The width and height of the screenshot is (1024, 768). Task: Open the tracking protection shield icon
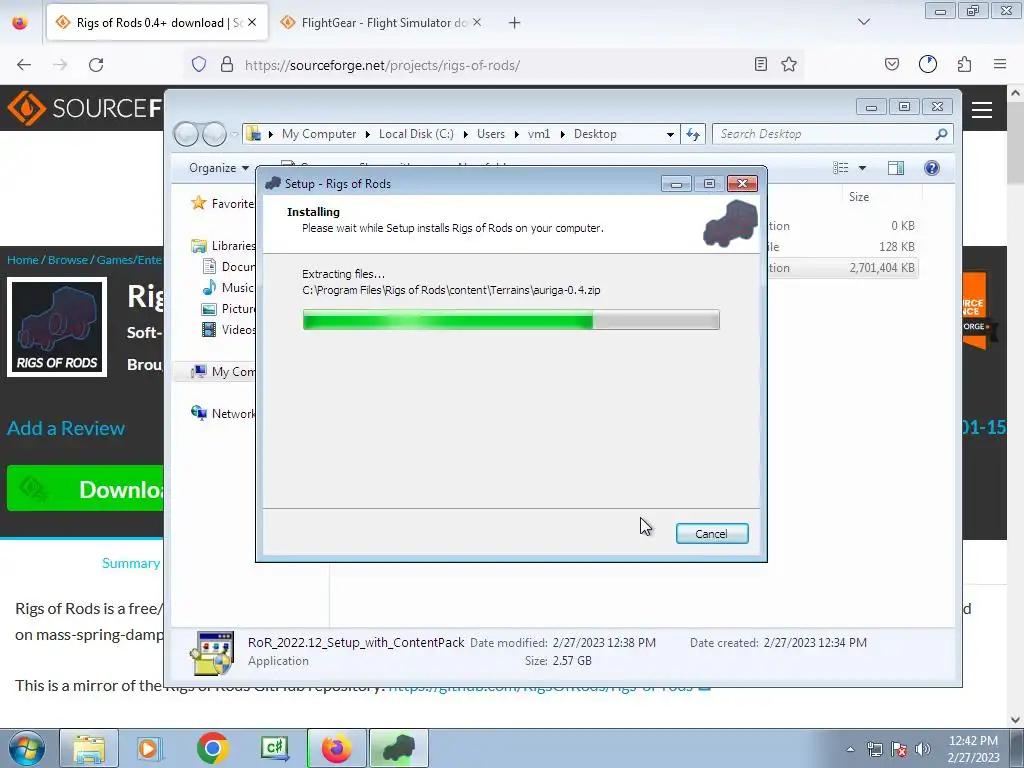click(x=199, y=65)
